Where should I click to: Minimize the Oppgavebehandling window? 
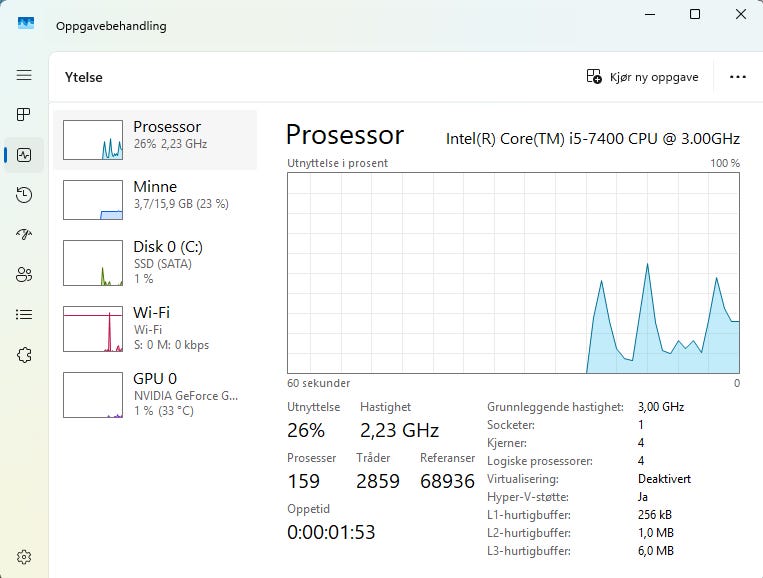coord(650,15)
